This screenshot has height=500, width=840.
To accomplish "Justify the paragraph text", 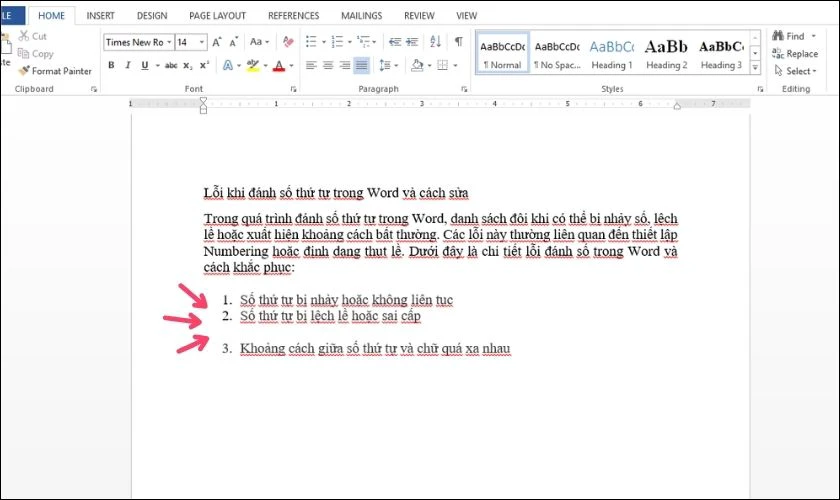I will point(362,65).
